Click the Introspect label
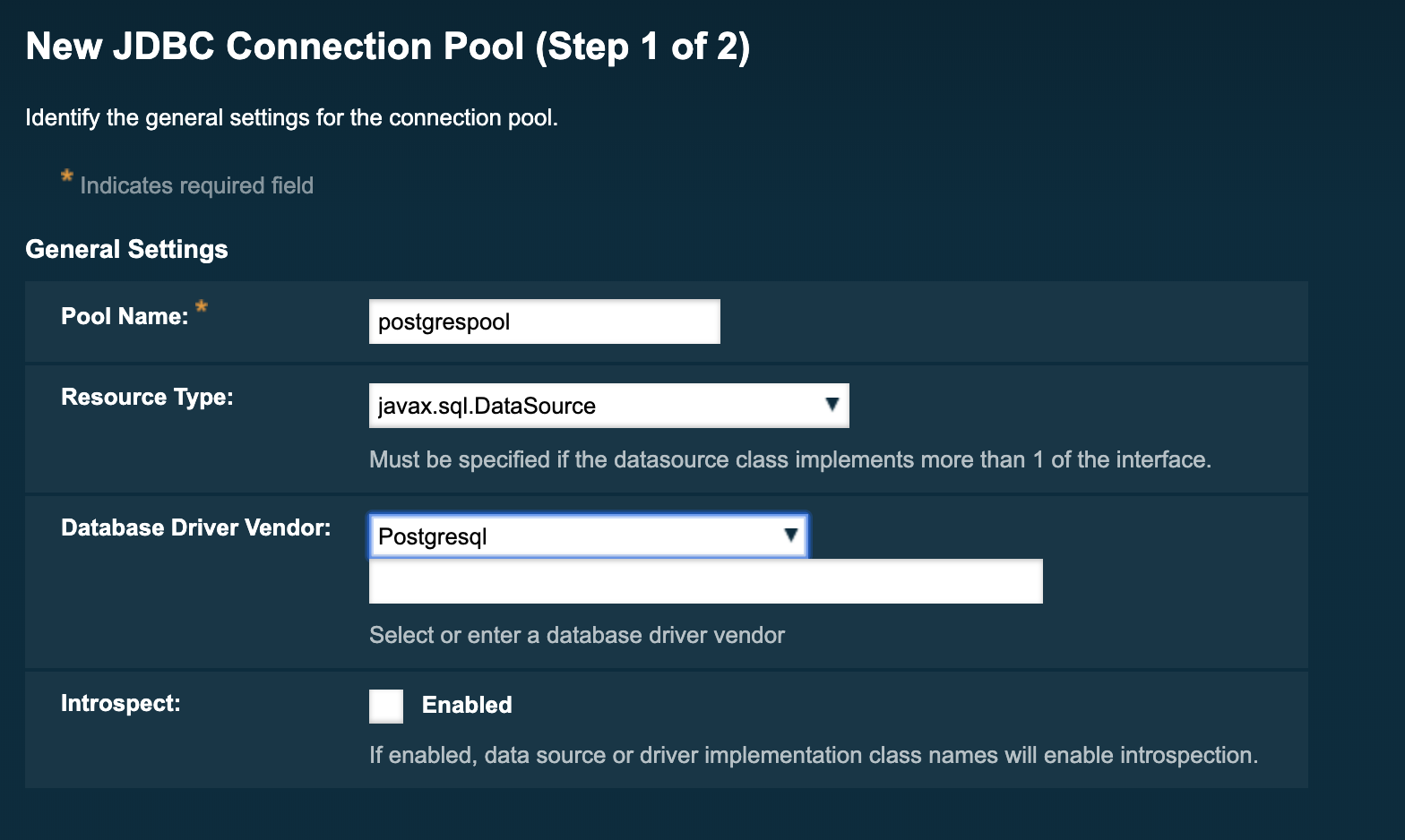The image size is (1405, 840). point(121,703)
